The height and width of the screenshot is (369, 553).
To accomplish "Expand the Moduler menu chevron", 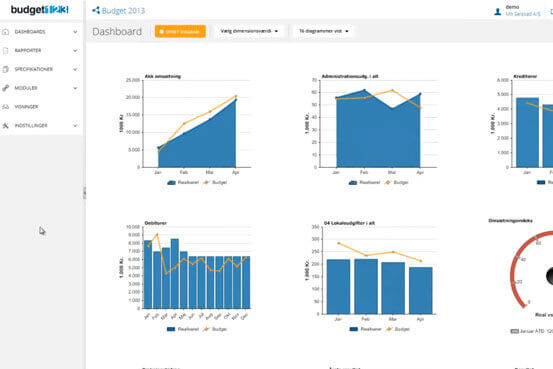I will pyautogui.click(x=75, y=88).
